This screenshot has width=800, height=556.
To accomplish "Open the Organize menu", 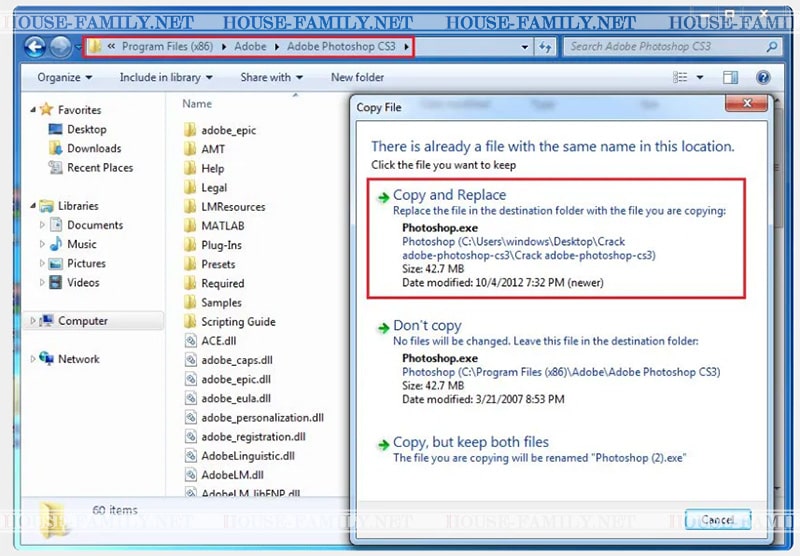I will (64, 78).
